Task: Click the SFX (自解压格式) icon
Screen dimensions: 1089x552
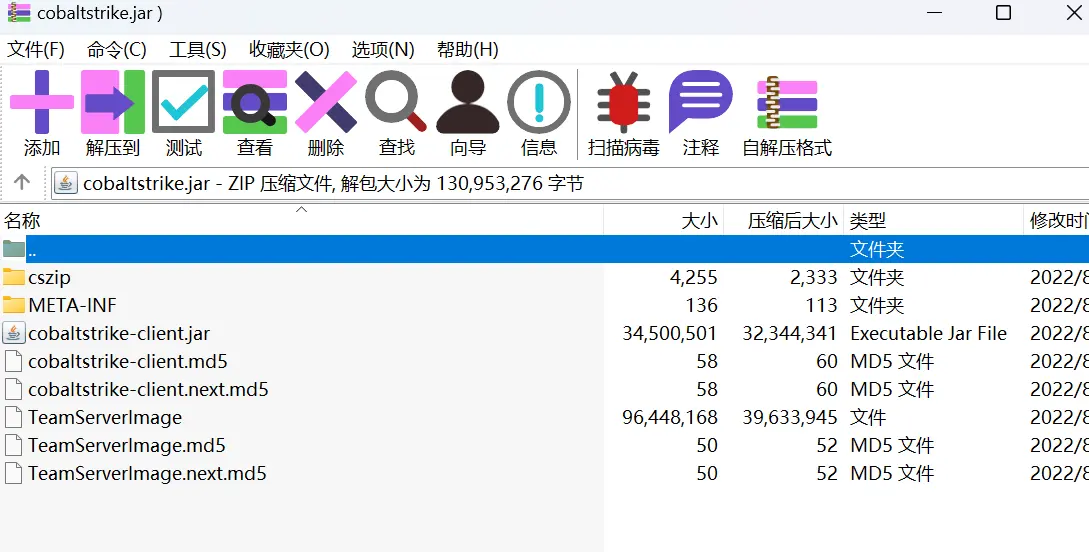Action: [786, 114]
